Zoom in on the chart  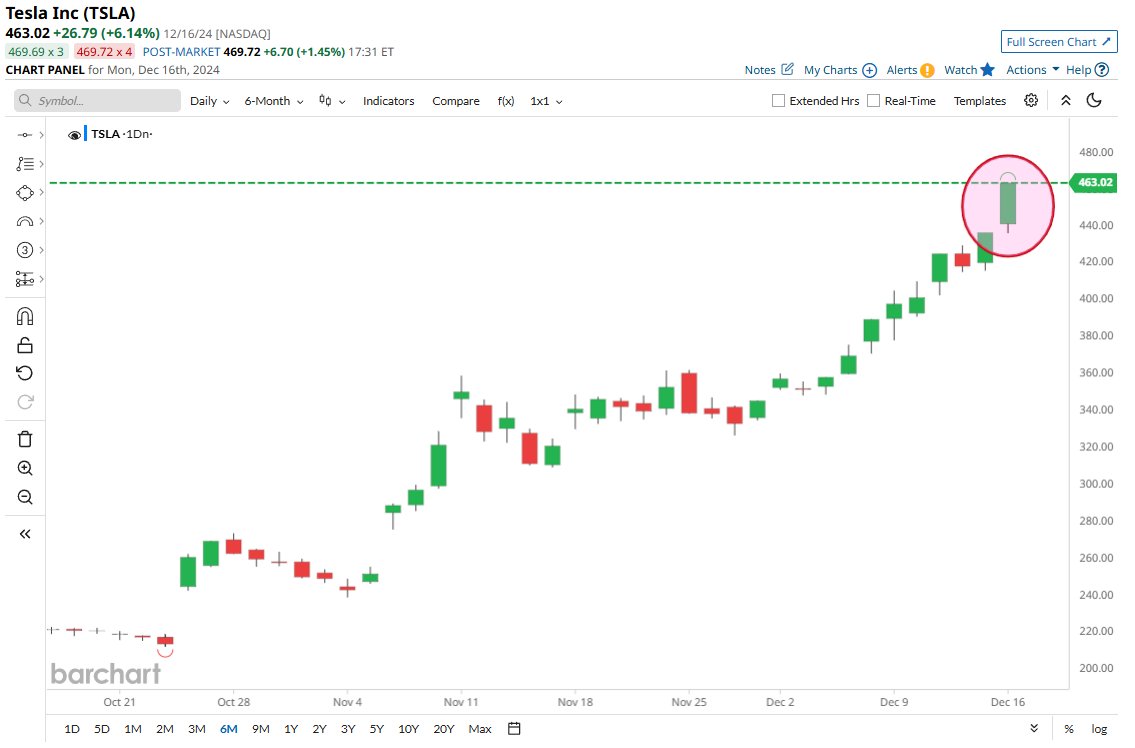tap(25, 468)
